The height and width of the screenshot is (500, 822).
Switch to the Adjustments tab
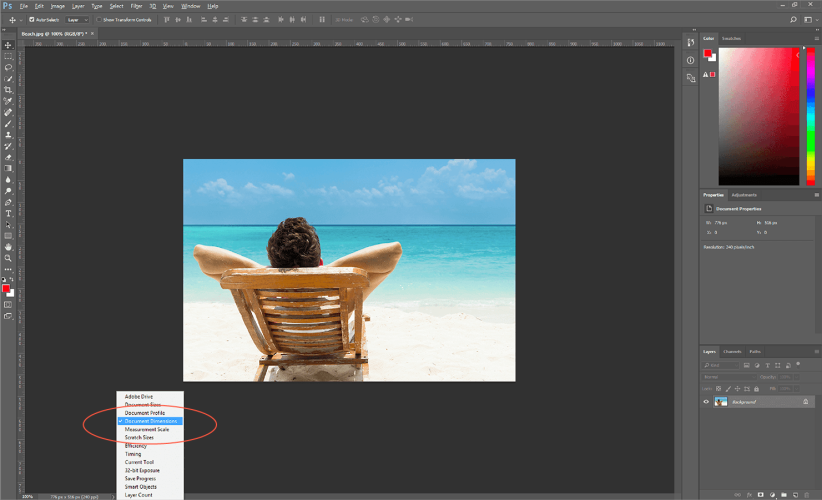[744, 195]
